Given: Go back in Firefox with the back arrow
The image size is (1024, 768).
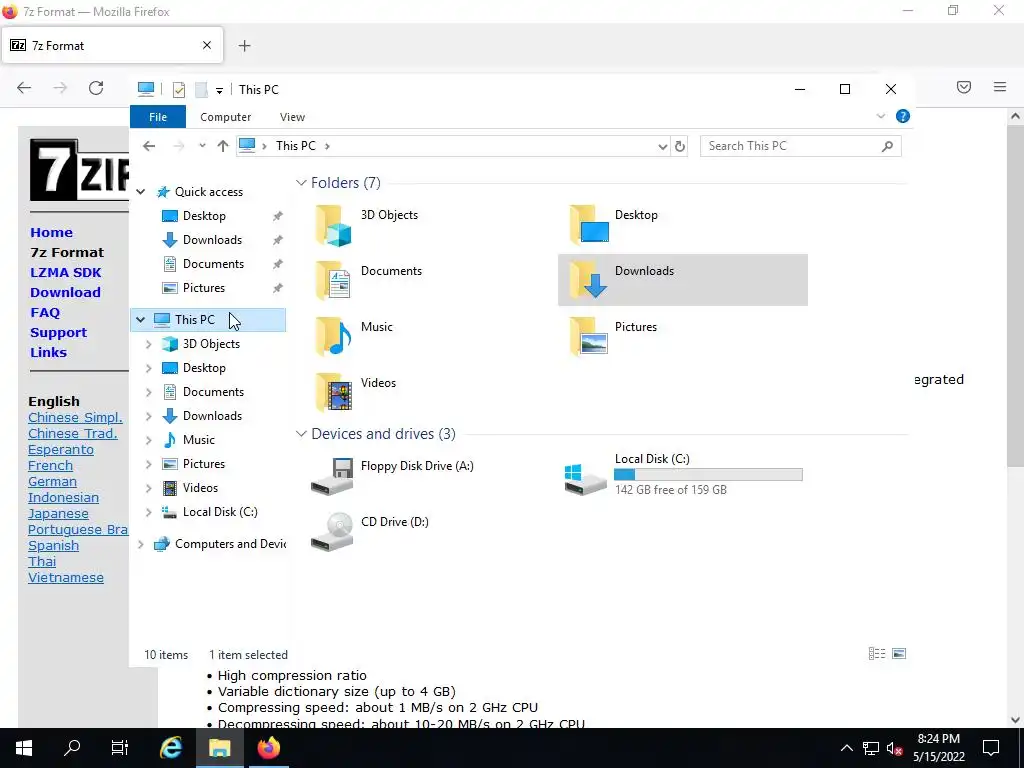Looking at the screenshot, I should click(x=24, y=88).
